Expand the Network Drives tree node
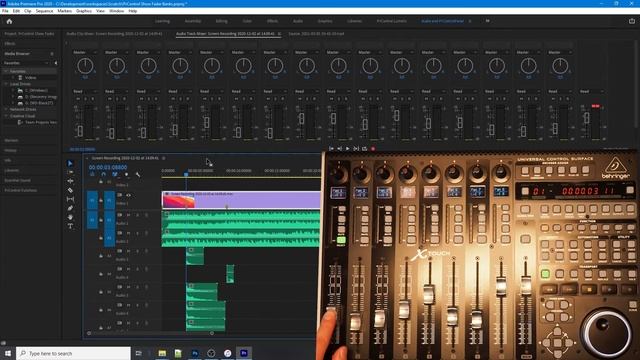Image resolution: width=640 pixels, height=360 pixels. 6,109
